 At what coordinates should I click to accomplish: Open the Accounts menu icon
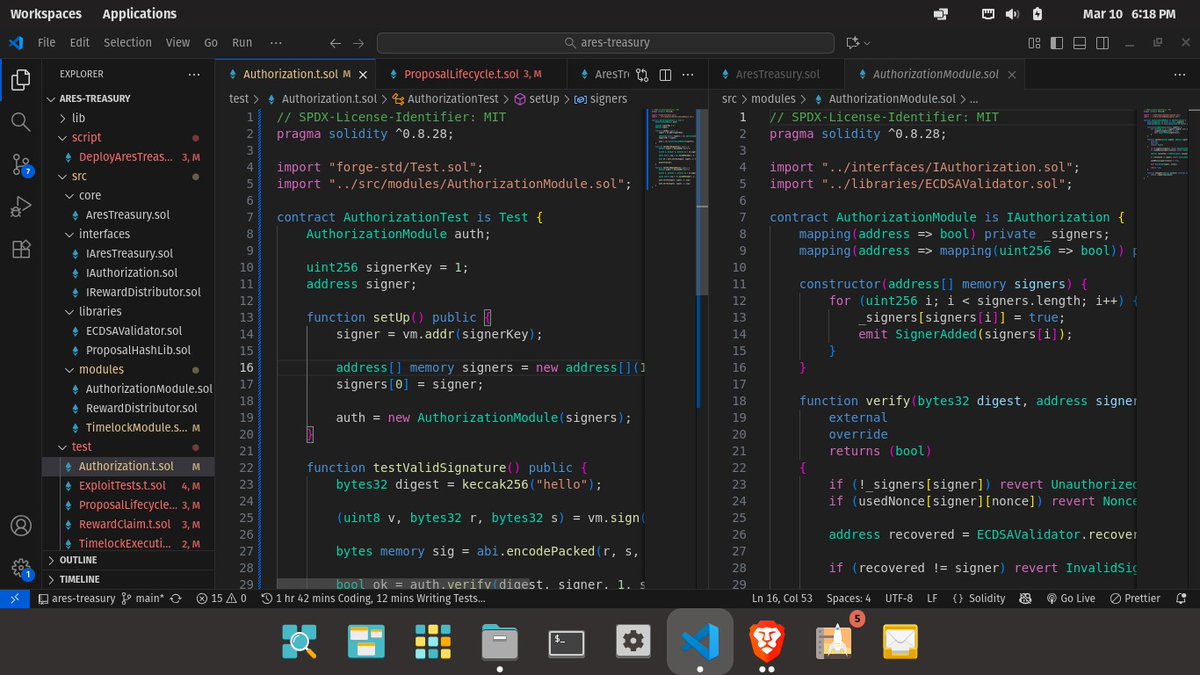click(21, 526)
